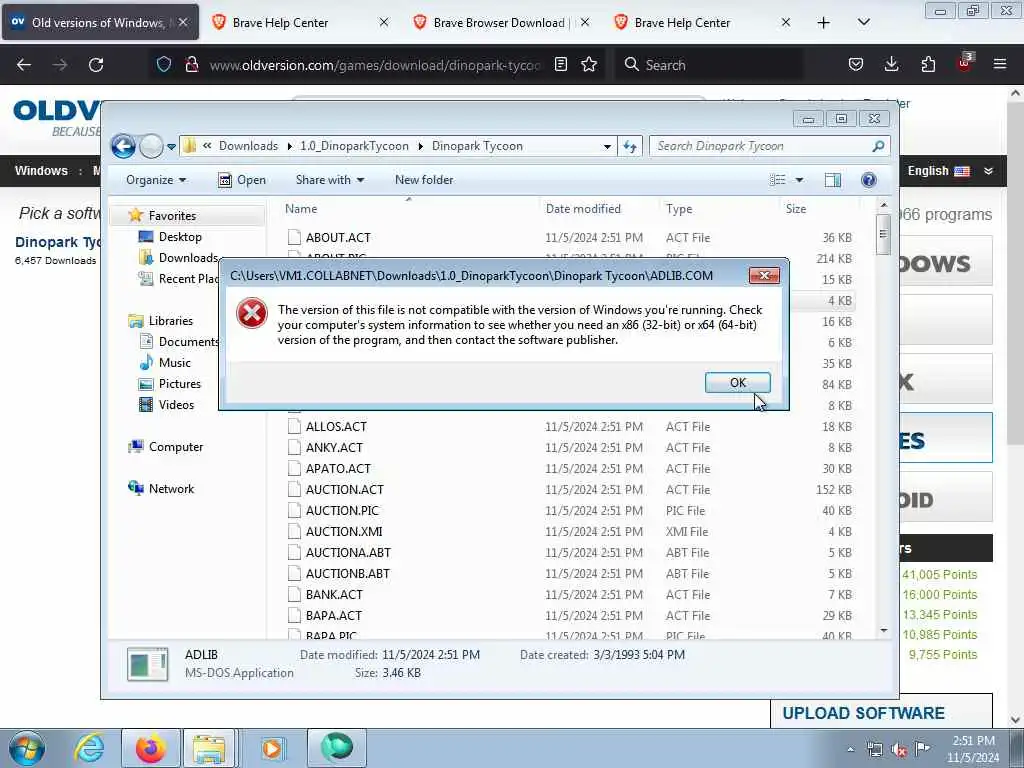Click file list scroll down arrow

883,630
